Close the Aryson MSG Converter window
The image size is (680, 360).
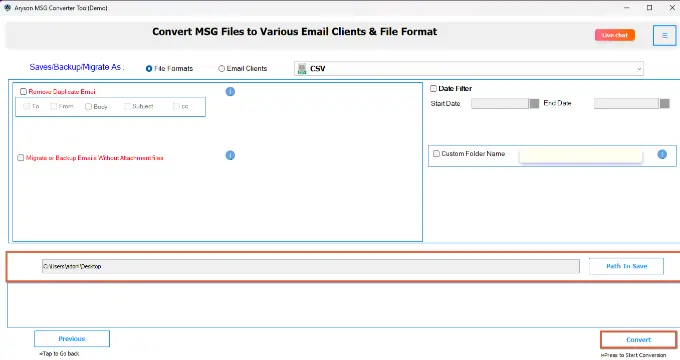(672, 7)
